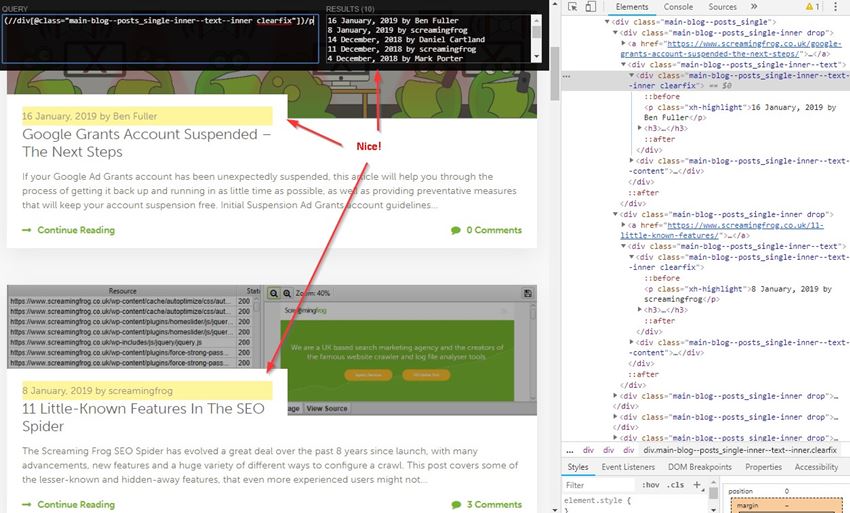Collapse the selected text--inner clearfix div
Image resolution: width=850 pixels, height=513 pixels.
(631, 75)
